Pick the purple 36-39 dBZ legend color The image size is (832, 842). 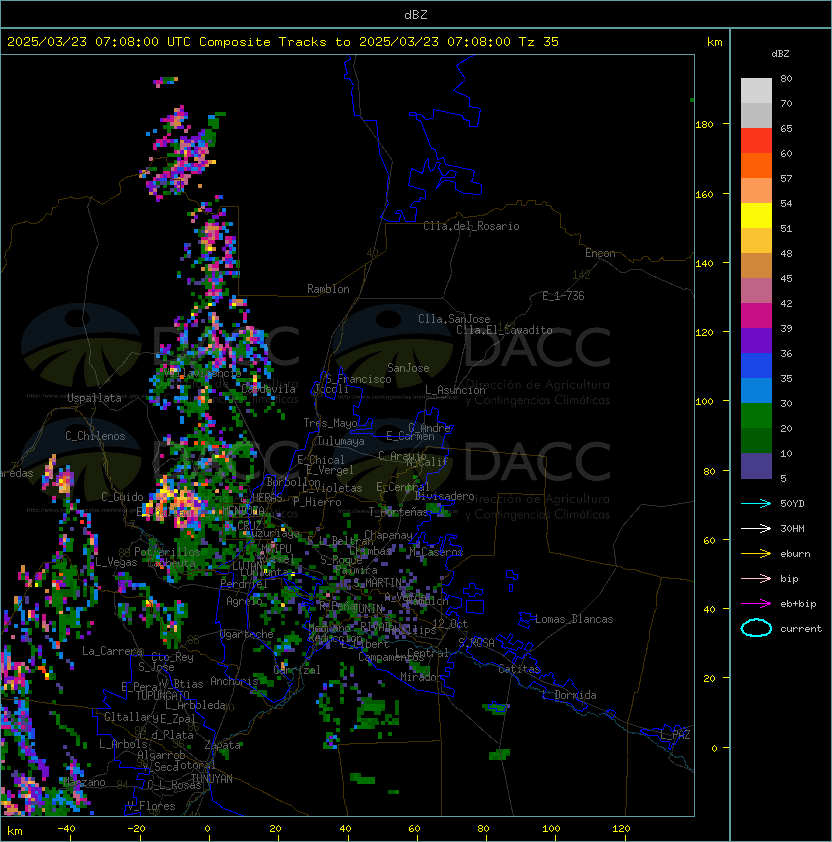[756, 341]
